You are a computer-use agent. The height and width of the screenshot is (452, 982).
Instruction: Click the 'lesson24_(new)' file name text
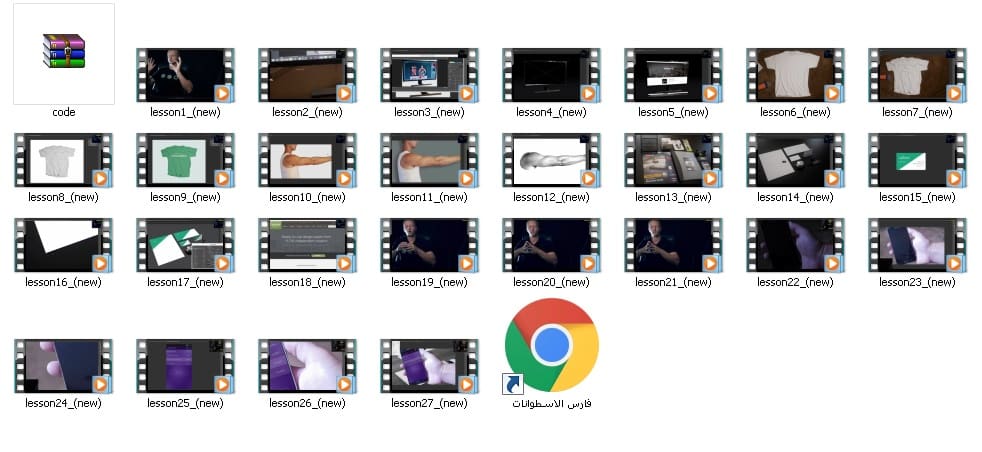pyautogui.click(x=63, y=403)
